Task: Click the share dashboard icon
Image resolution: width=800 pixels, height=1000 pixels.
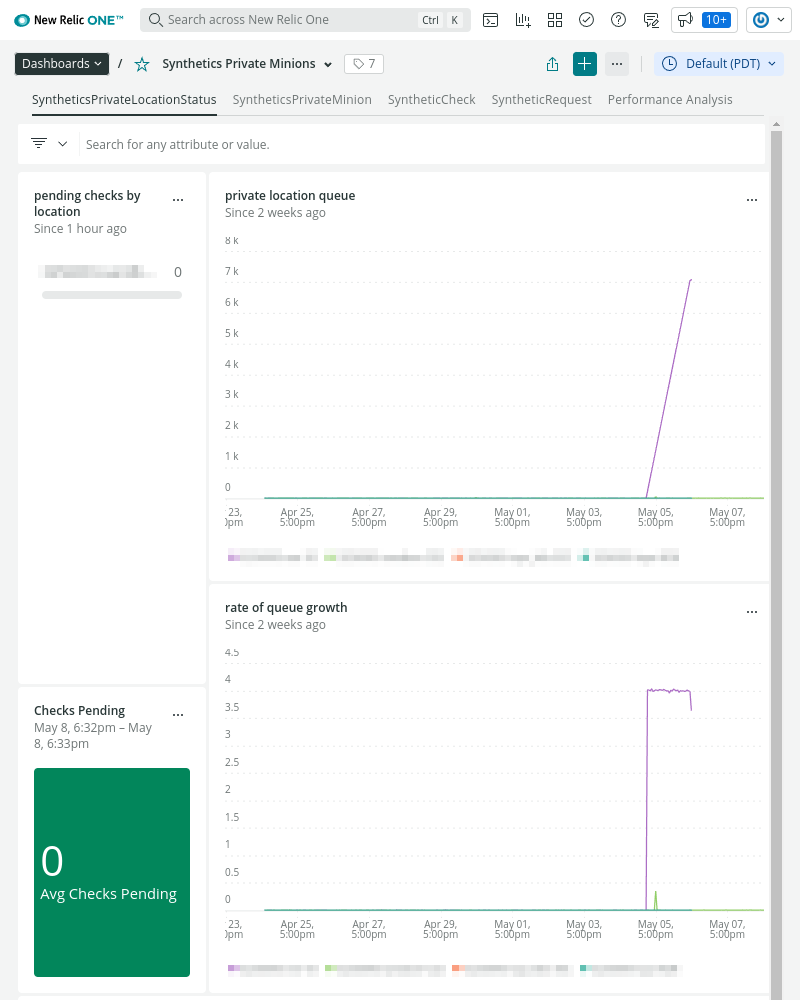Action: (551, 63)
